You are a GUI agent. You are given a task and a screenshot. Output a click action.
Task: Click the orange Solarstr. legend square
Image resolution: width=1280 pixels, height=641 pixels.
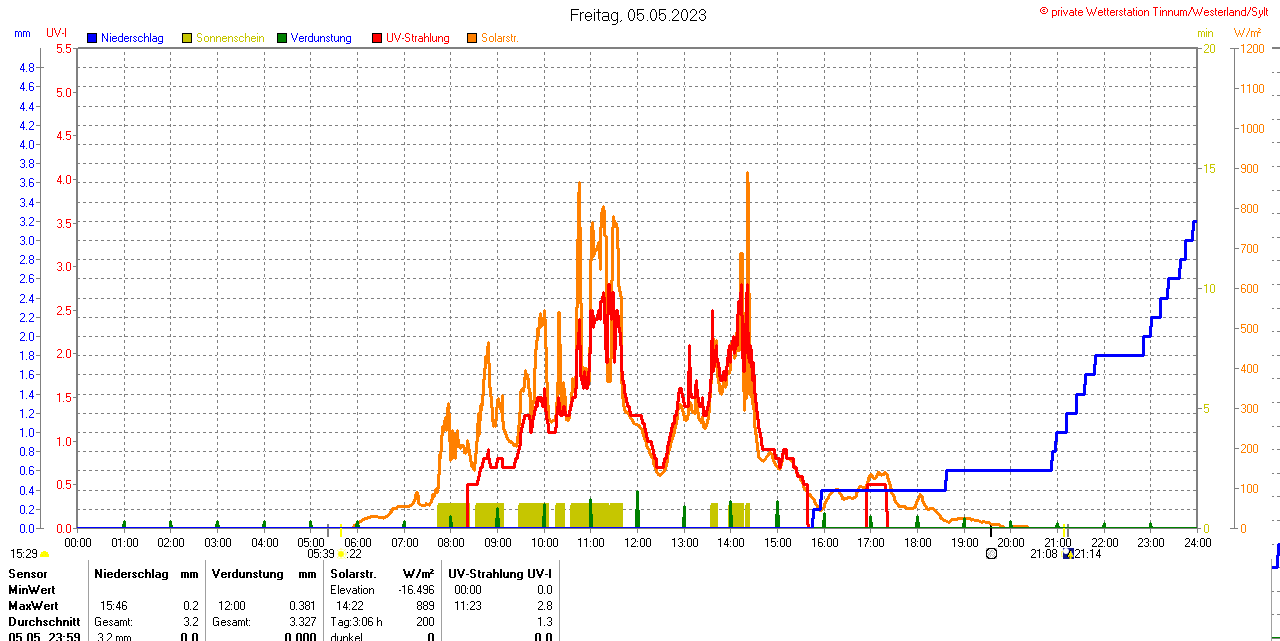point(472,38)
